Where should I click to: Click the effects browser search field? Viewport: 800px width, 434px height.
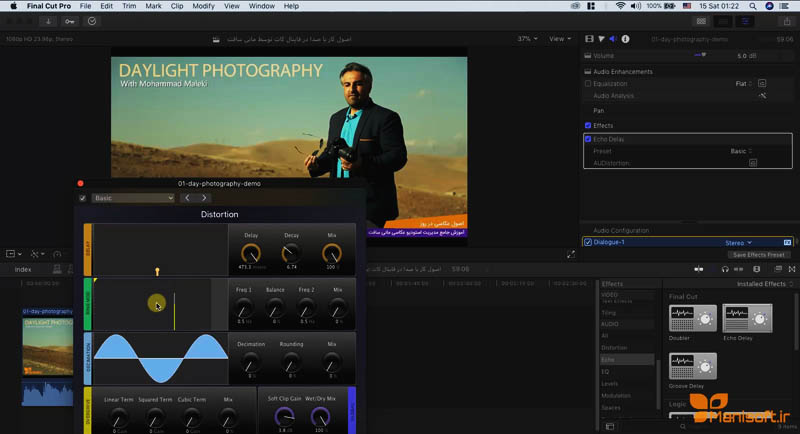[730, 426]
